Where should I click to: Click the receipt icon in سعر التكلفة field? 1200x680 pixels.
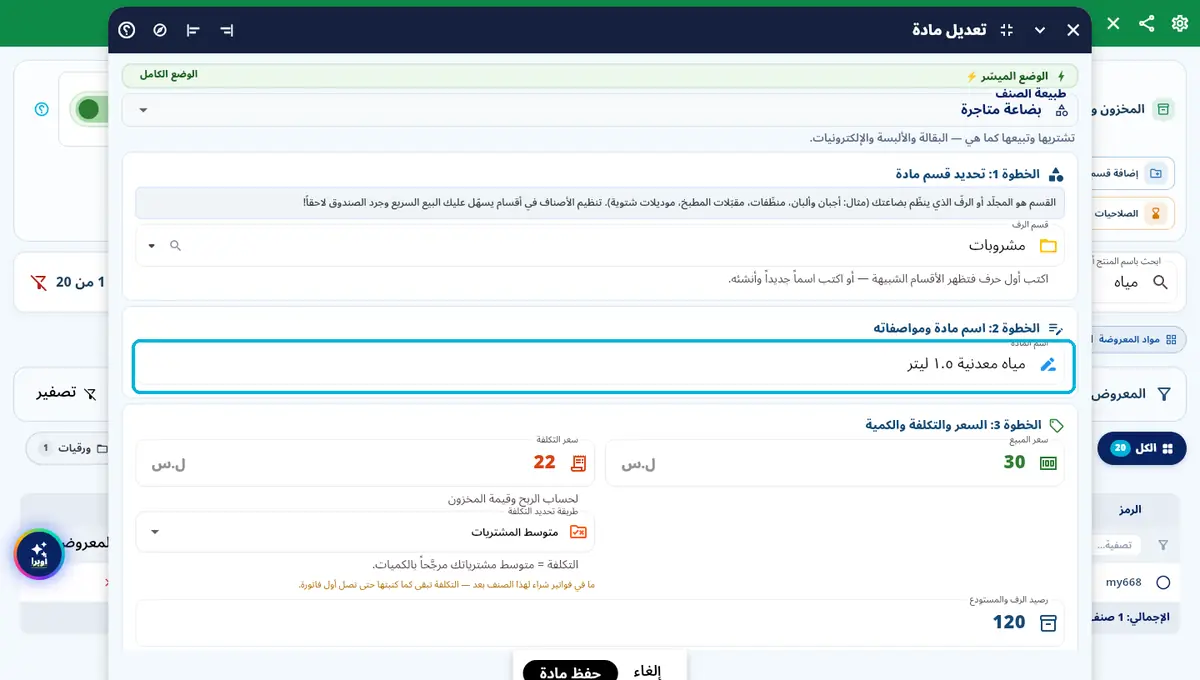click(x=578, y=463)
